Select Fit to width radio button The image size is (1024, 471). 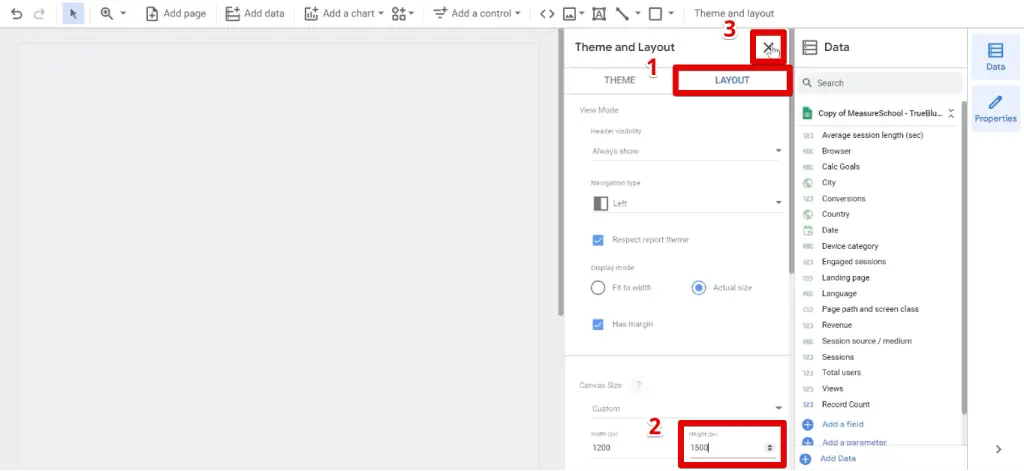coord(598,287)
